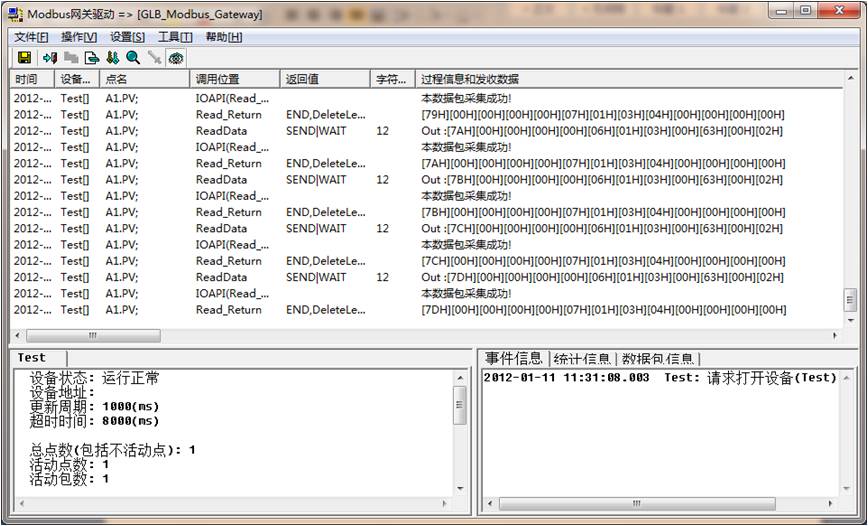Open the 工具[T] menu
The width and height of the screenshot is (868, 526).
point(175,37)
